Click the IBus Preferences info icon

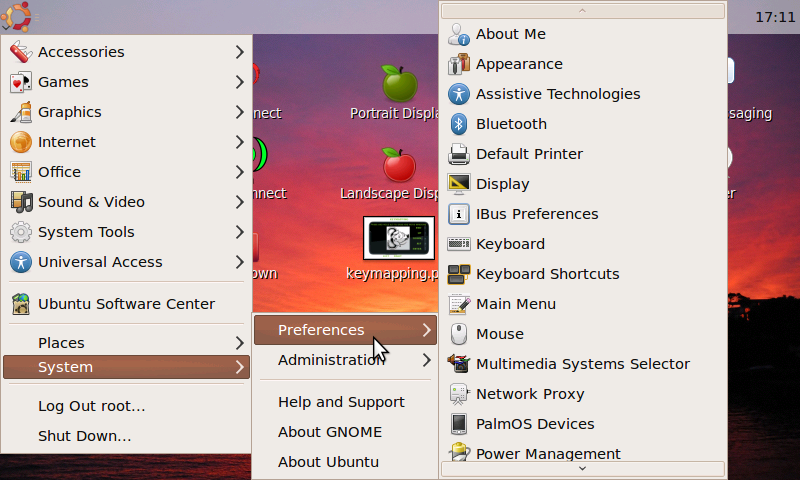pos(459,214)
